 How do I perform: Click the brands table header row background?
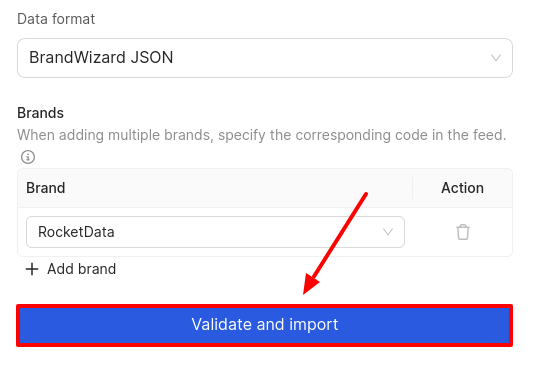(x=265, y=188)
